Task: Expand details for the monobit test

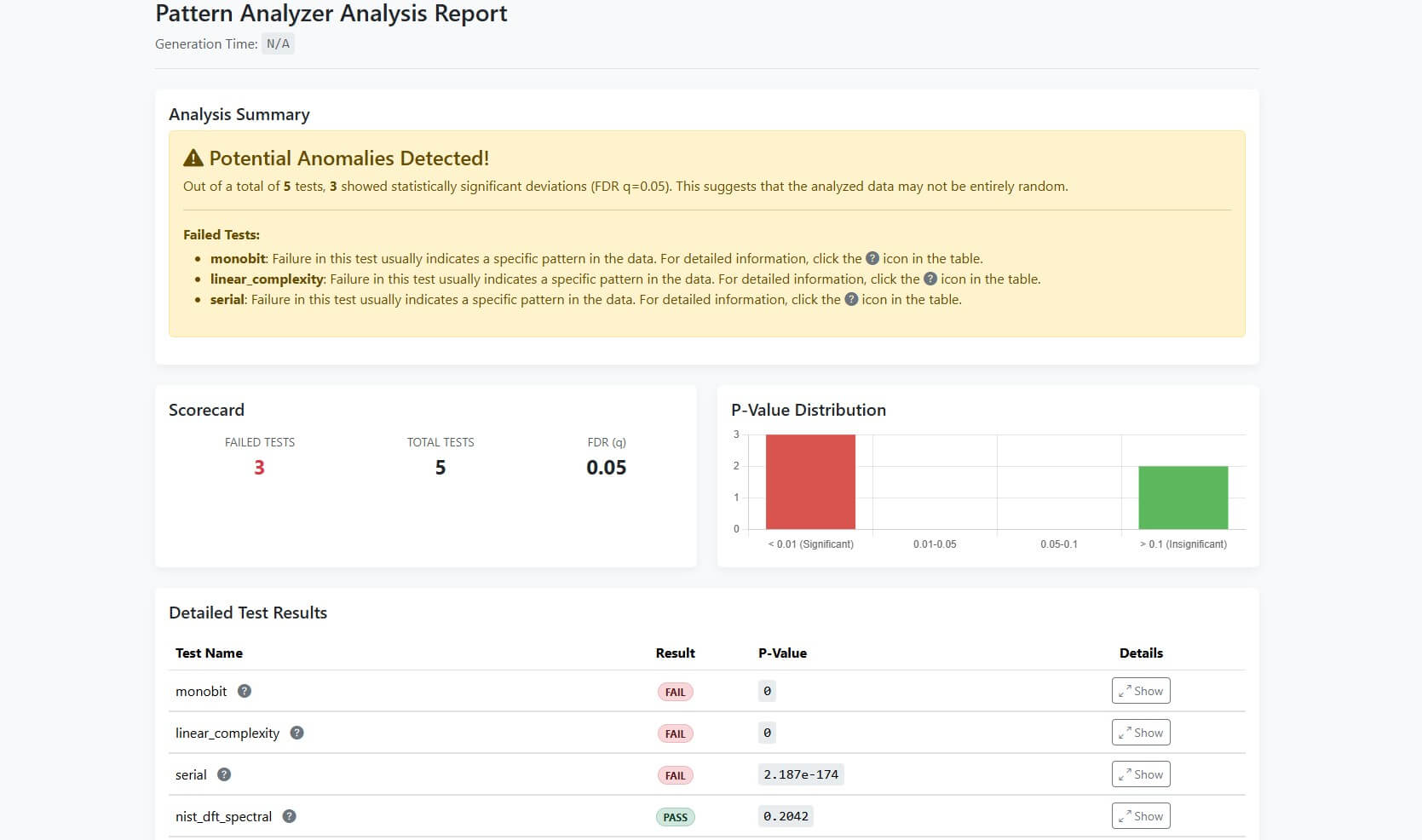Action: pyautogui.click(x=1140, y=691)
